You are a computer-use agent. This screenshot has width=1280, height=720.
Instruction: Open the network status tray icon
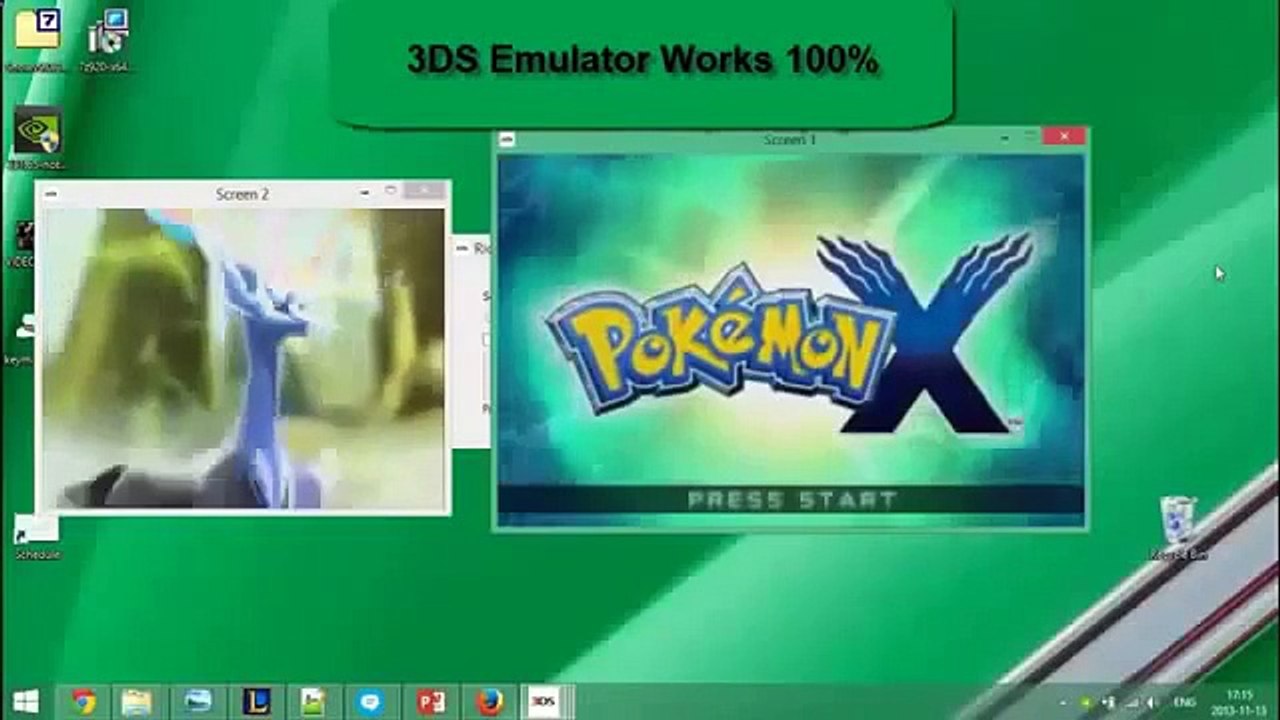click(x=1131, y=703)
